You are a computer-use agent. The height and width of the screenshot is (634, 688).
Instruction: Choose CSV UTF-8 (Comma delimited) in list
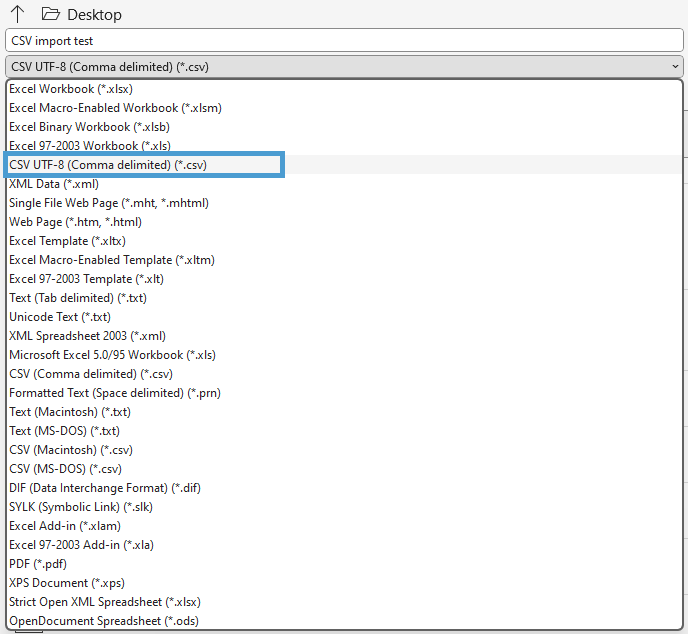click(344, 165)
